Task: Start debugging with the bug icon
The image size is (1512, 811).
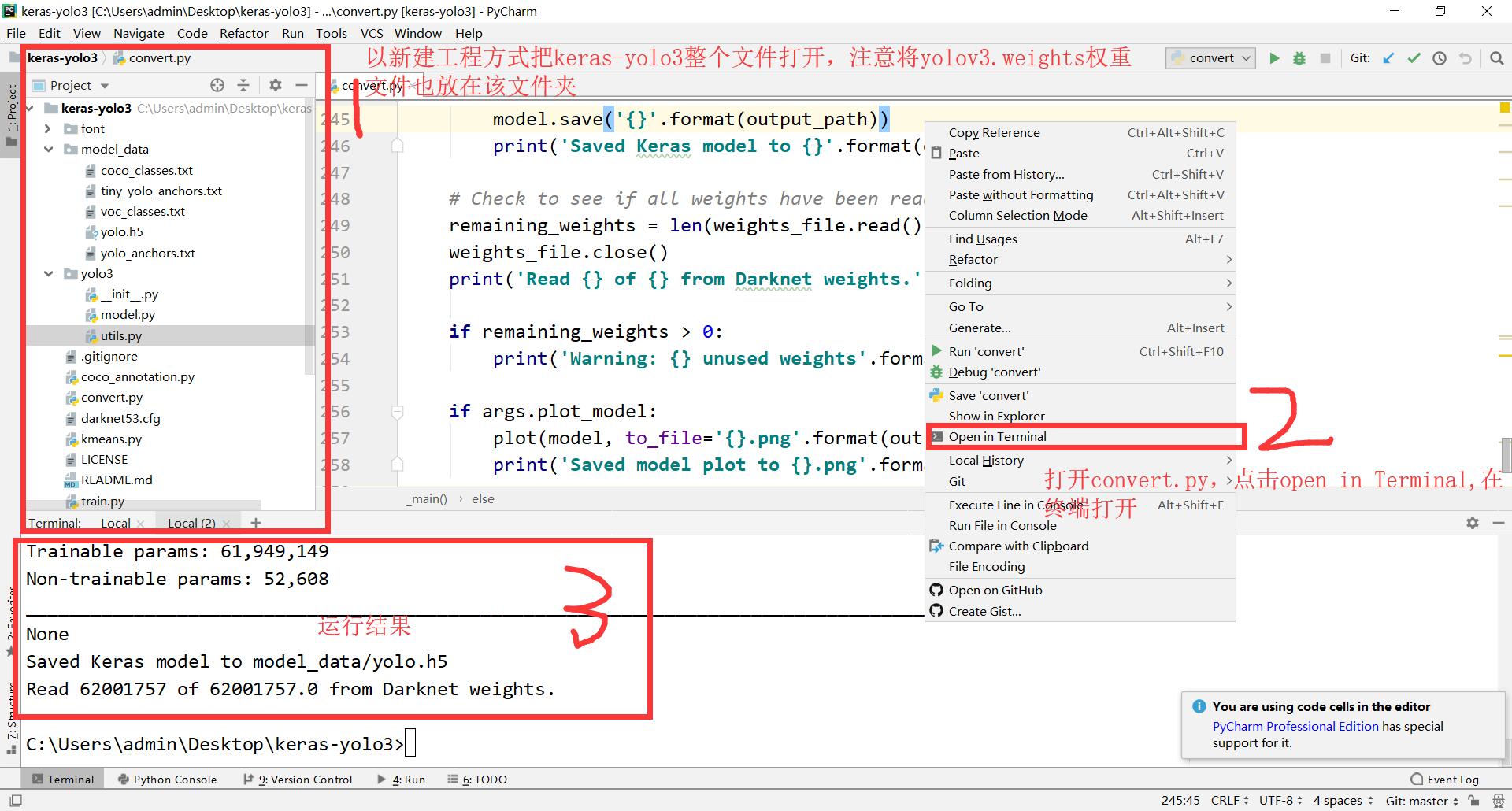Action: [1299, 58]
